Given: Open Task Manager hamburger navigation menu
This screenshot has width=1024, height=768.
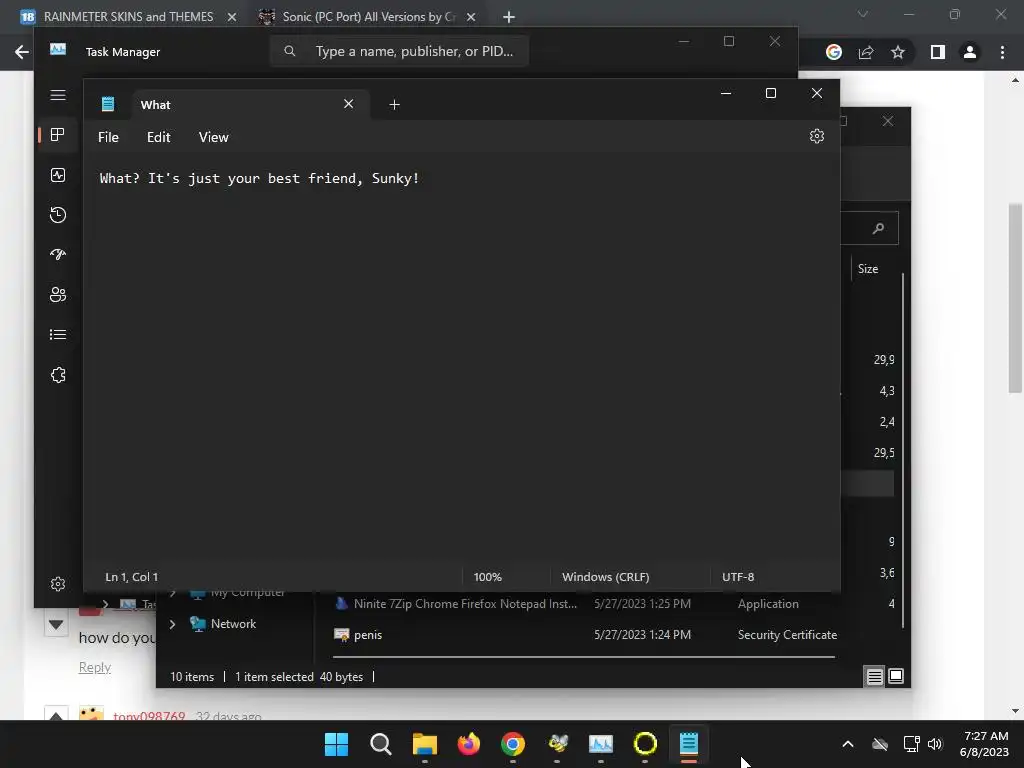Looking at the screenshot, I should (x=58, y=95).
